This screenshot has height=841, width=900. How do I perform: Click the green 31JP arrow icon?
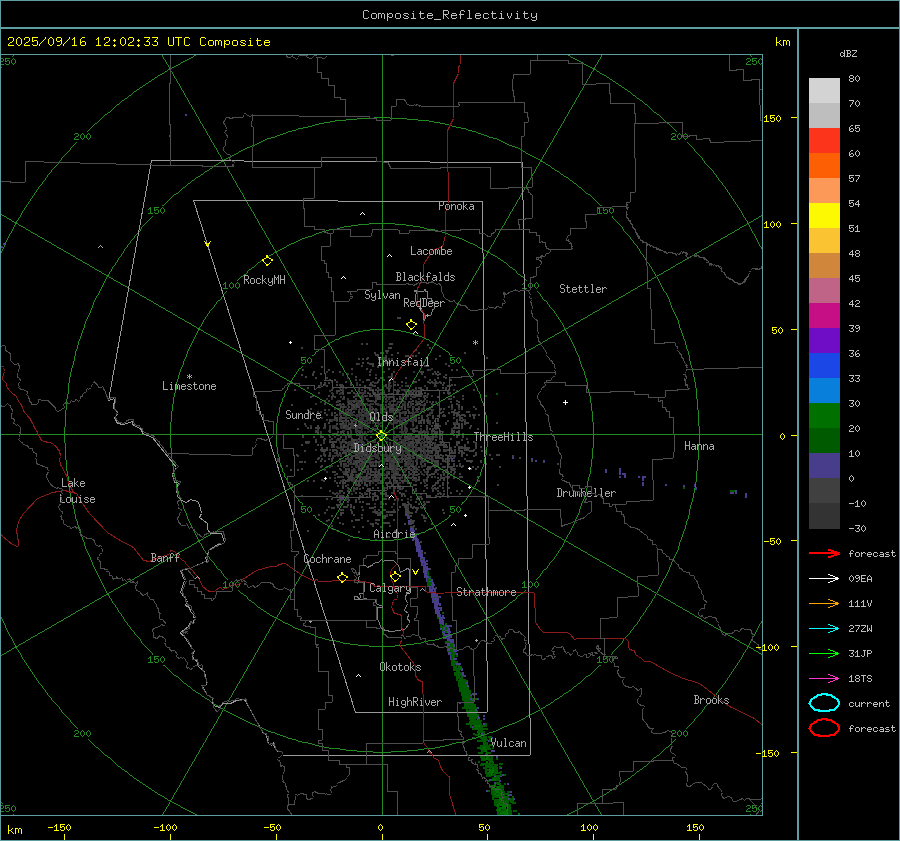[x=824, y=653]
